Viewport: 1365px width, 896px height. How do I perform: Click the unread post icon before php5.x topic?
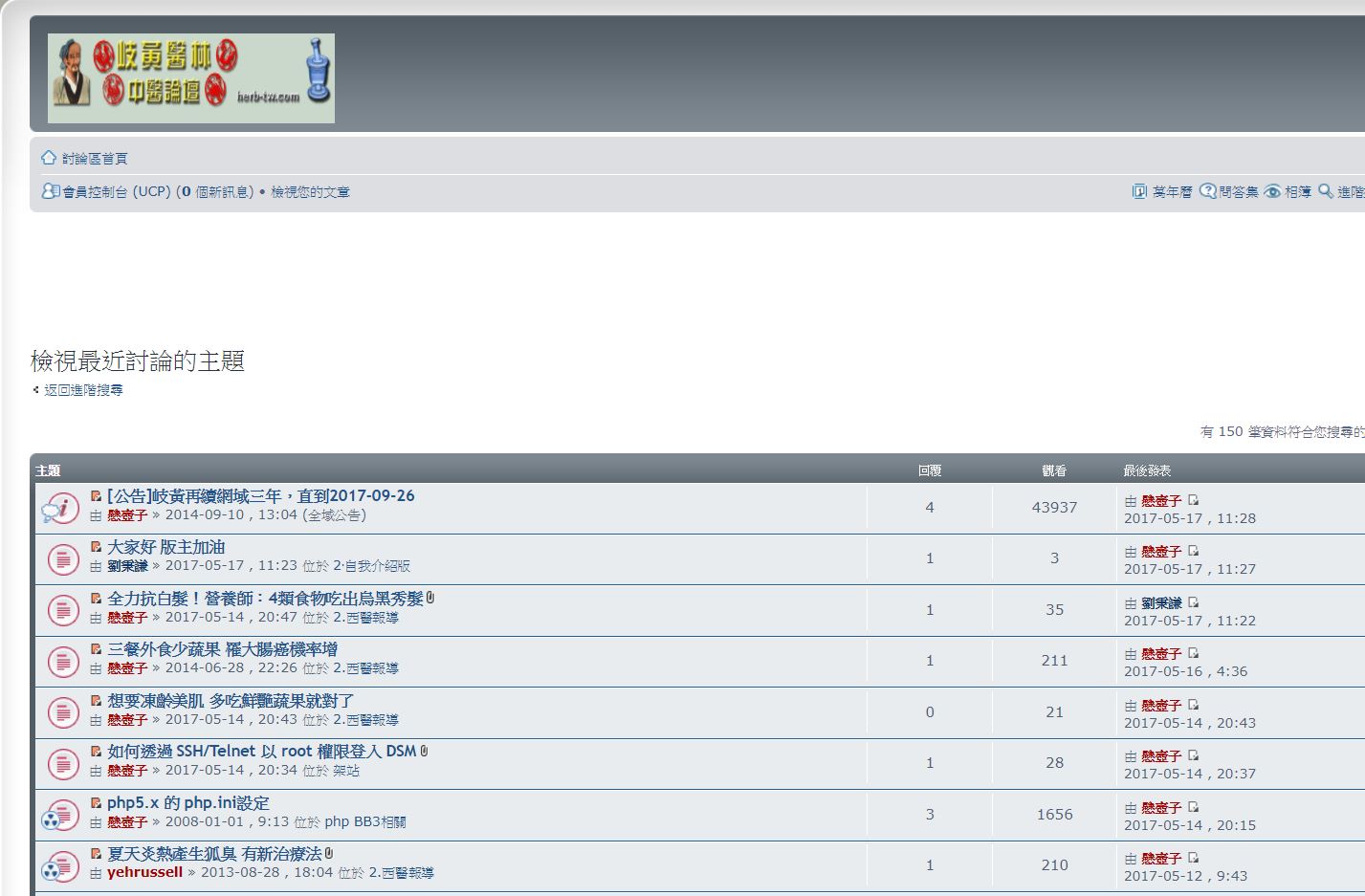coord(96,803)
